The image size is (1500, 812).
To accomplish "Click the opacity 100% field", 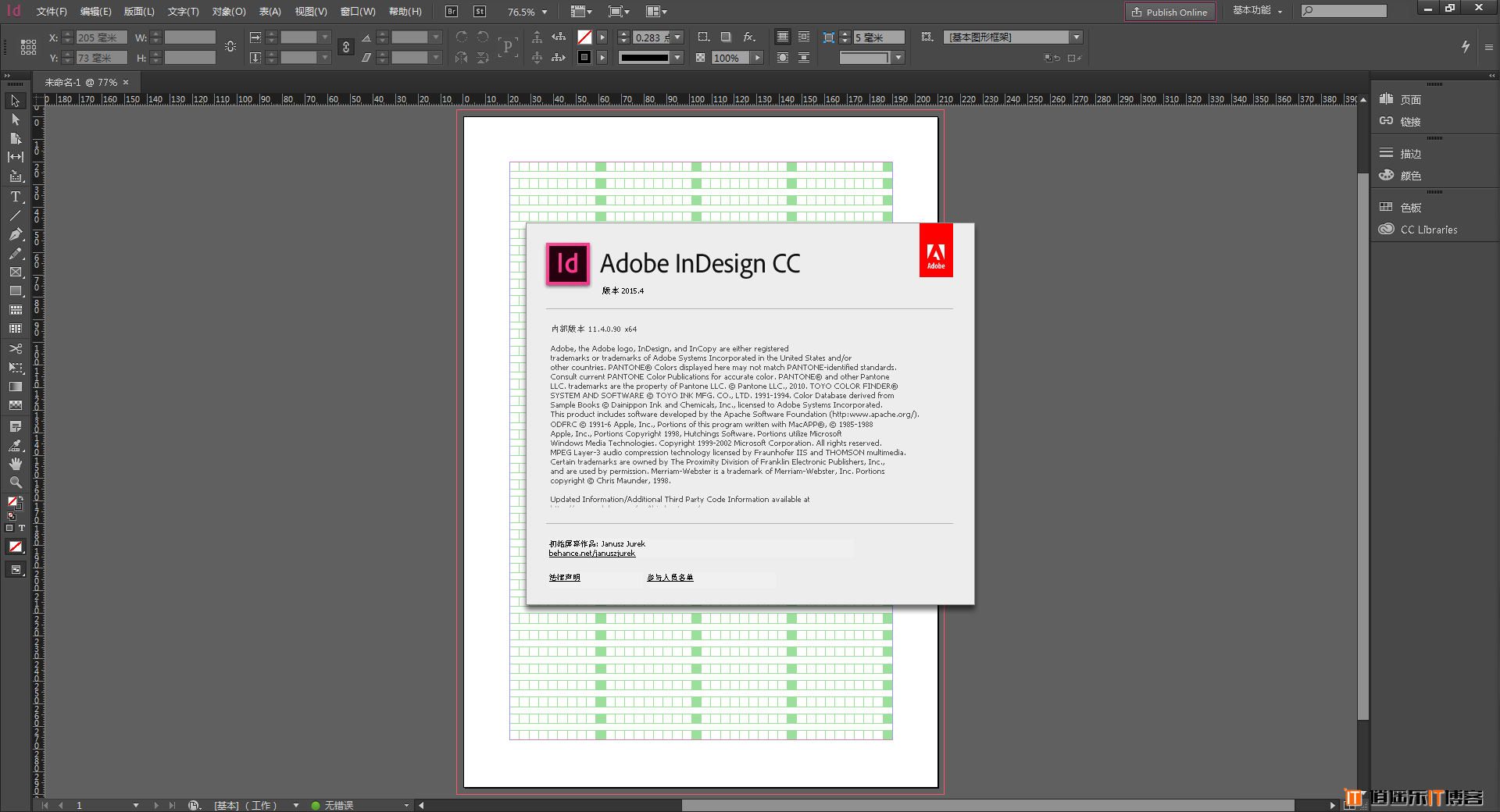I will 730,58.
